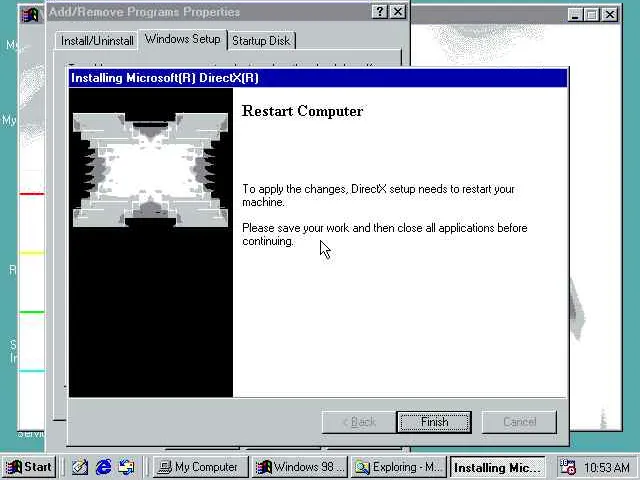This screenshot has height=480, width=640.
Task: Click Installing Mic... taskbar button
Action: 498,467
